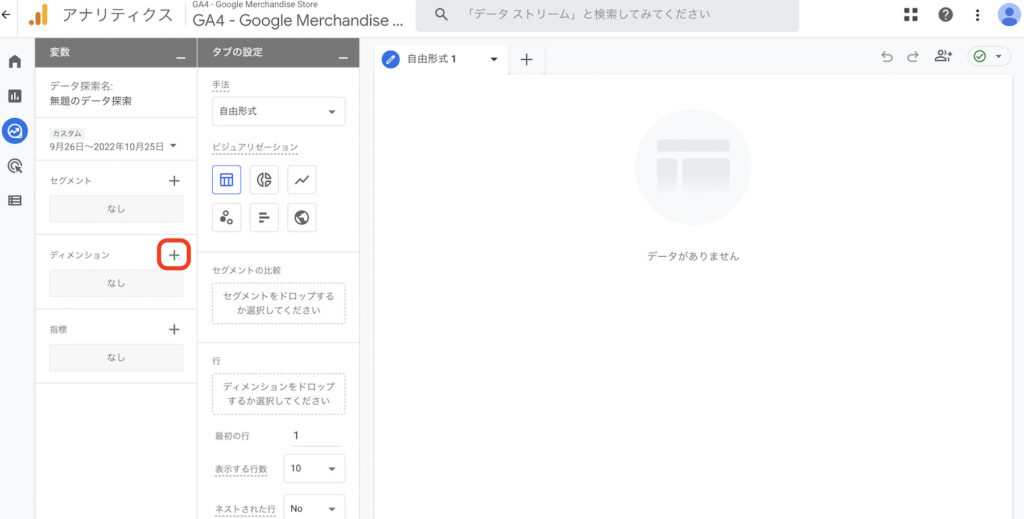This screenshot has height=519, width=1024.
Task: Click the share exploration icon
Action: click(943, 57)
